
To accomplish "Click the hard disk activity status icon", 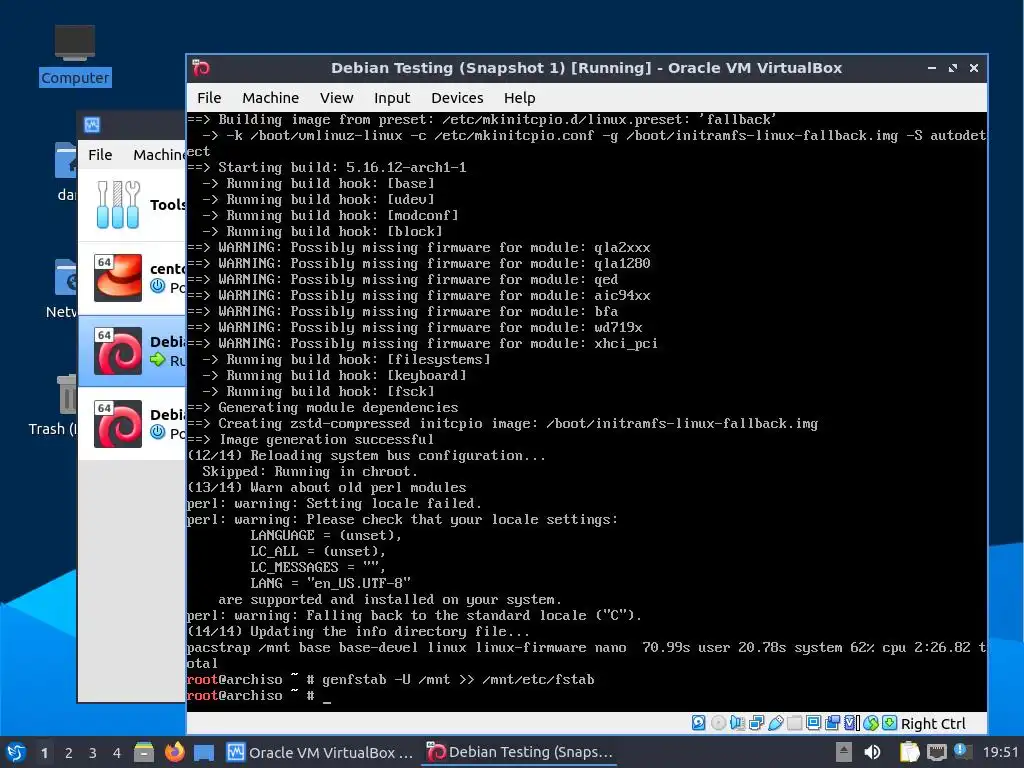I will pyautogui.click(x=698, y=723).
